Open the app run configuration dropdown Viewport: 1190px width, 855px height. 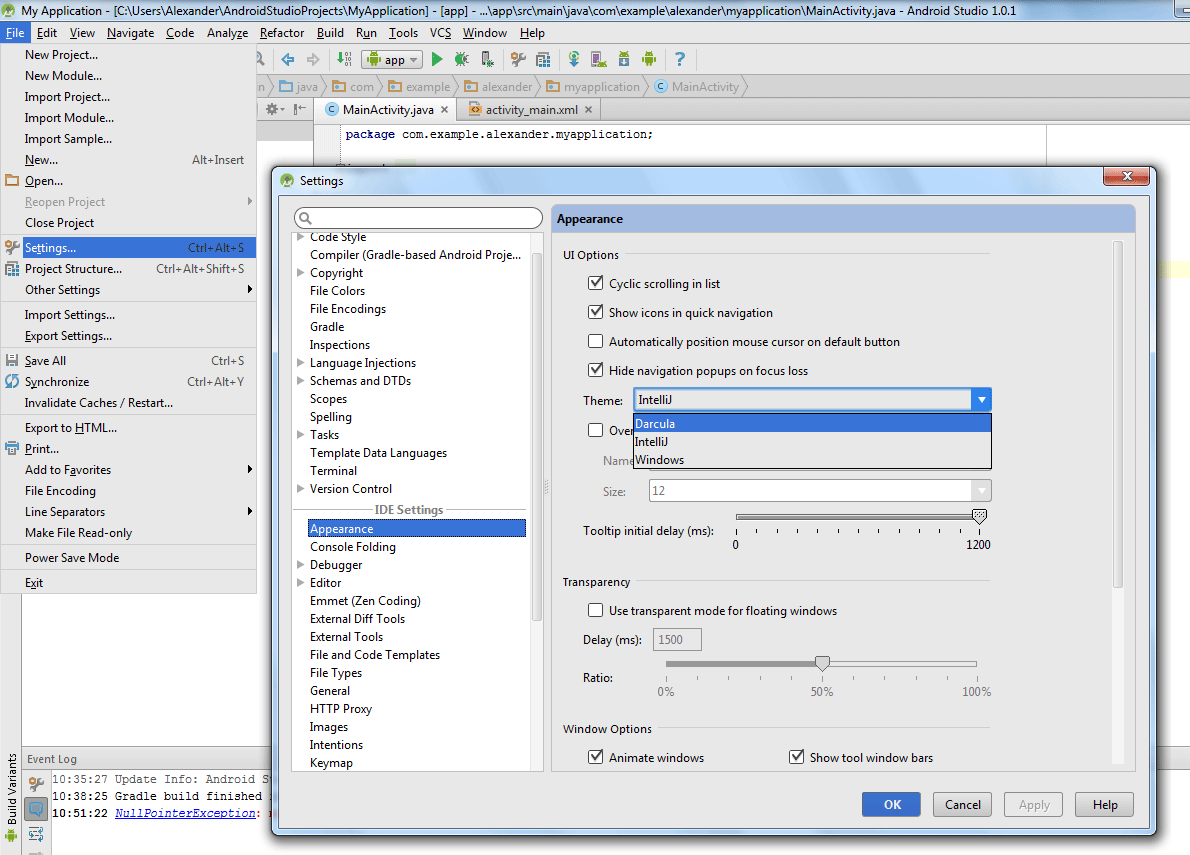tap(392, 59)
